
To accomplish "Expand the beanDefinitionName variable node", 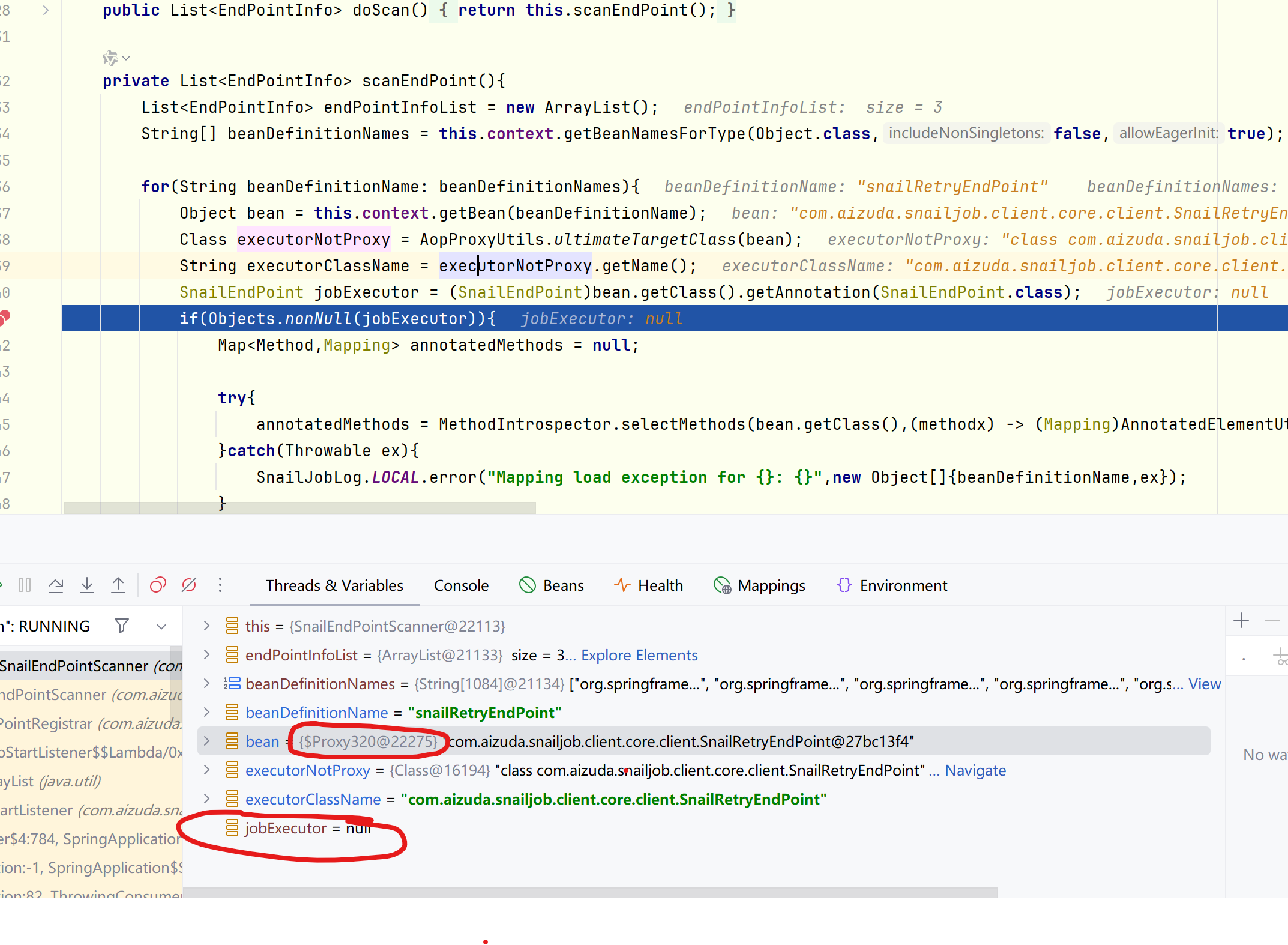I will point(206,712).
